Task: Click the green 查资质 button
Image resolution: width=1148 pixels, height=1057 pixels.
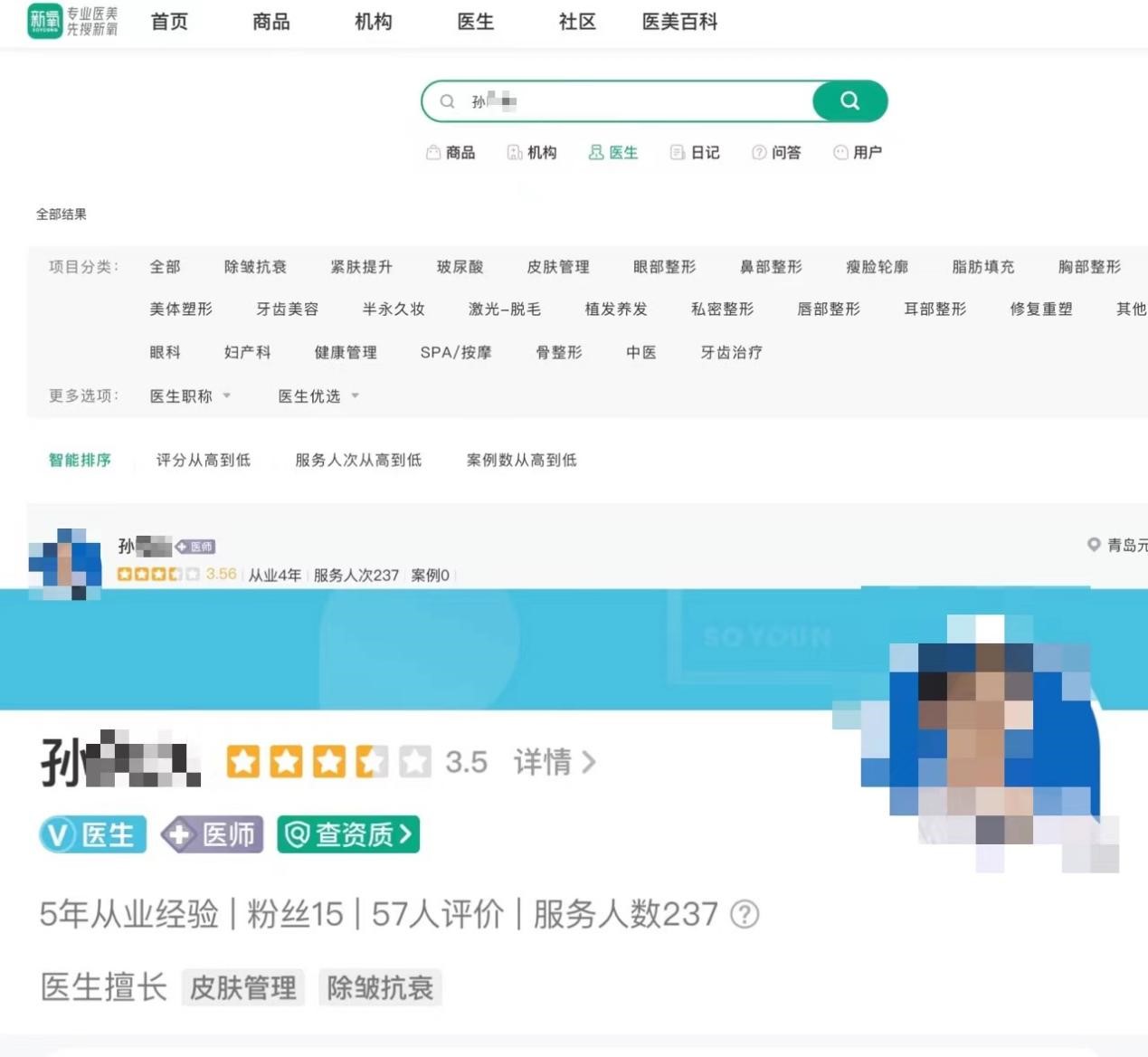Action: pyautogui.click(x=348, y=834)
